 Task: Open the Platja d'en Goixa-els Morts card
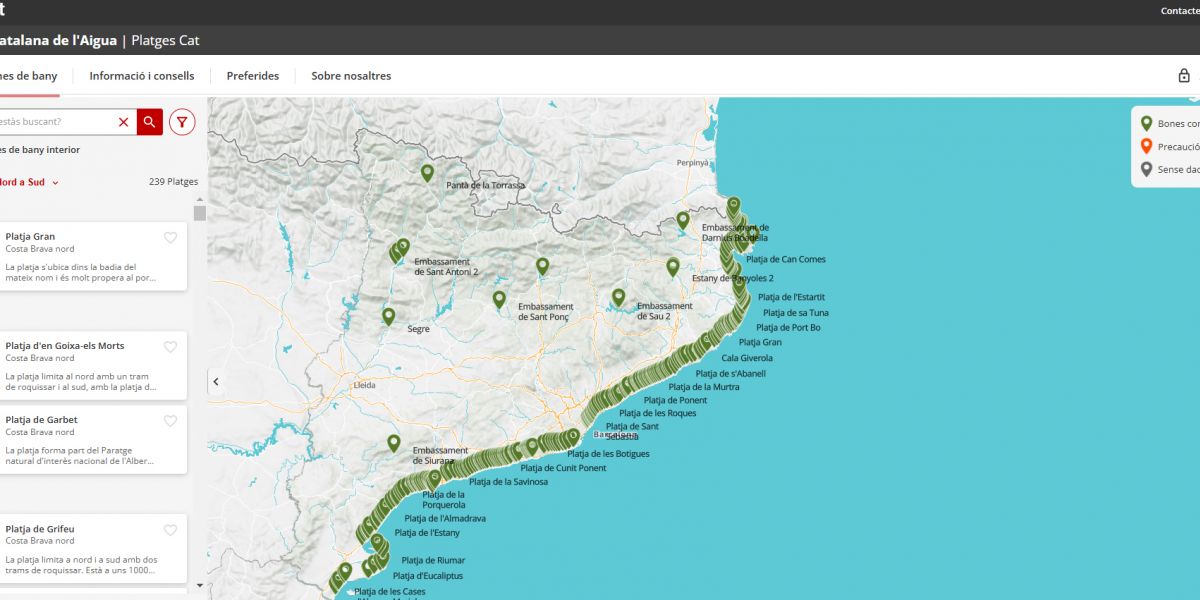(x=92, y=366)
